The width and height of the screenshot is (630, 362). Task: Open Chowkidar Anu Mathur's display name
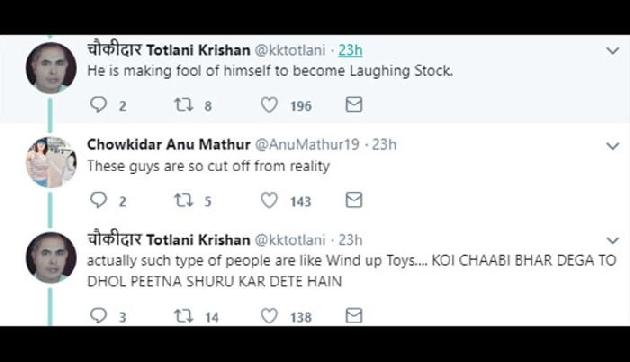[169, 145]
